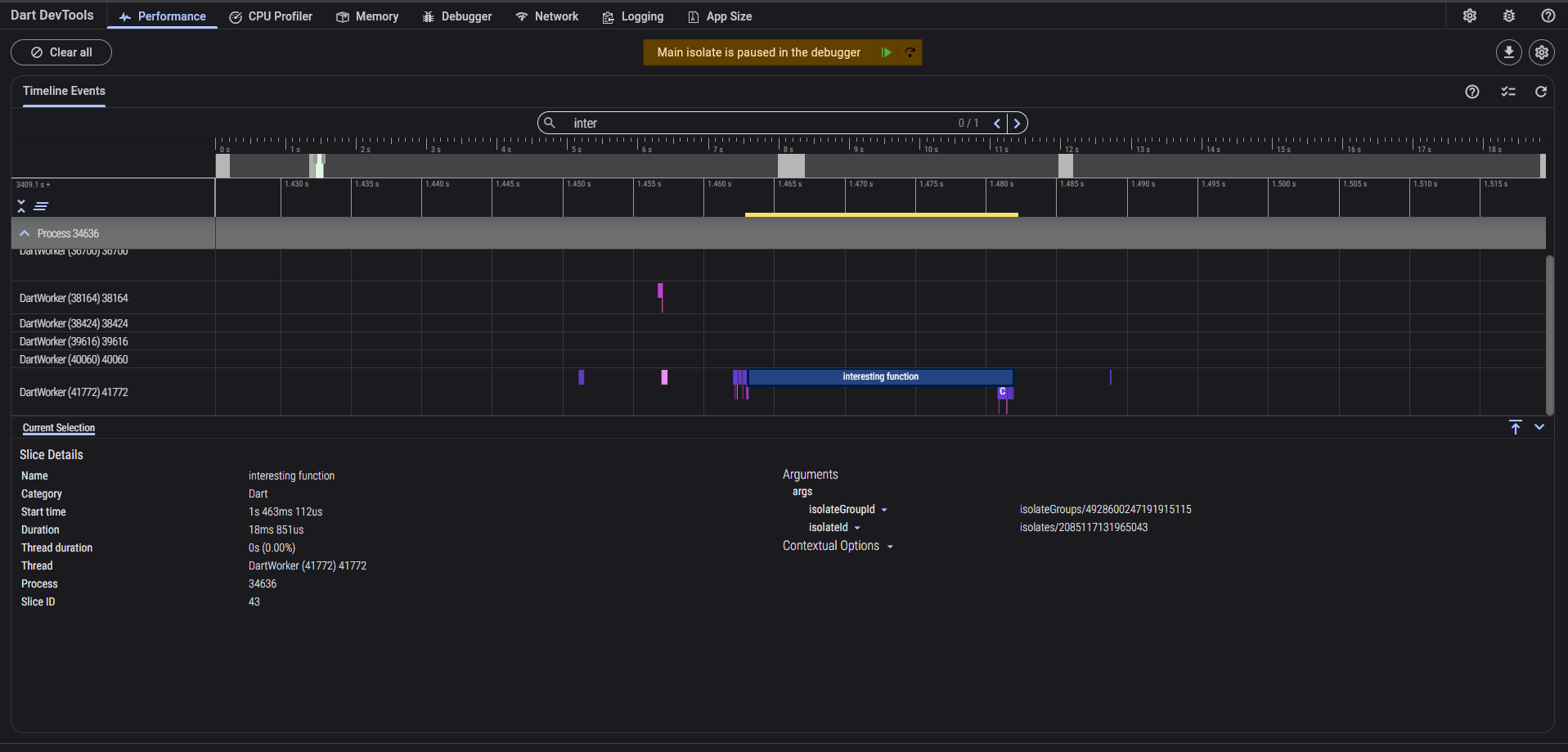Click the timeline list menu icon

pyautogui.click(x=41, y=206)
